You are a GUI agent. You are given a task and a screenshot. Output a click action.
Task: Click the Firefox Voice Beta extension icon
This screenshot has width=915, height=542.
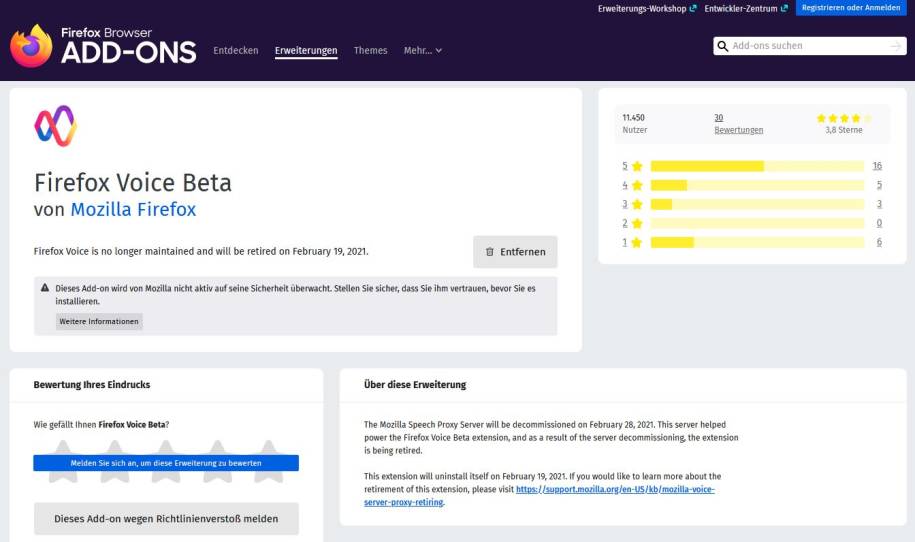[x=55, y=125]
